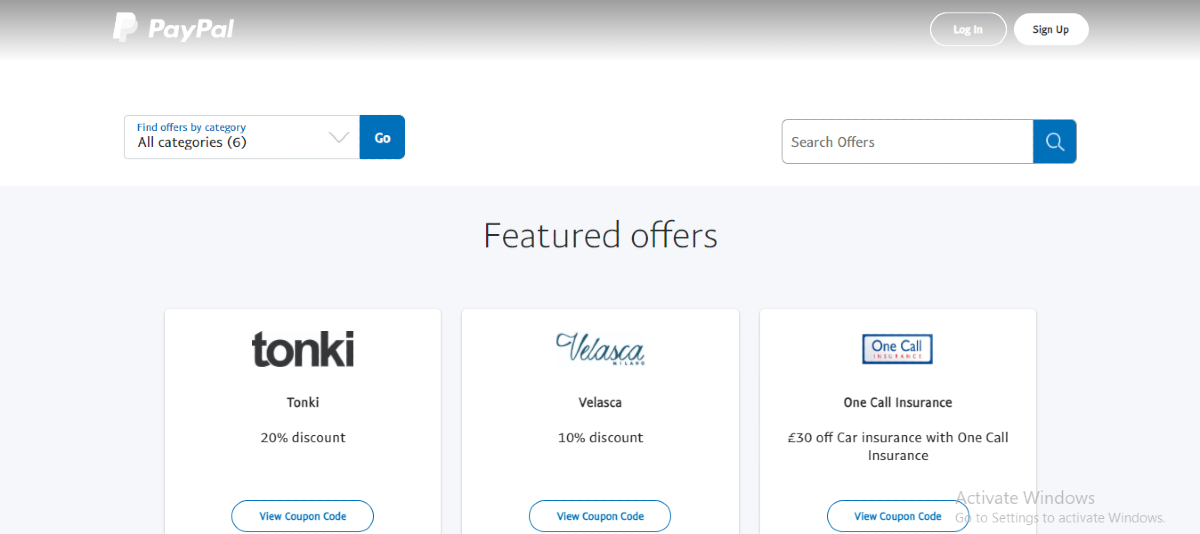Select the One Call Insurance title

(x=897, y=403)
